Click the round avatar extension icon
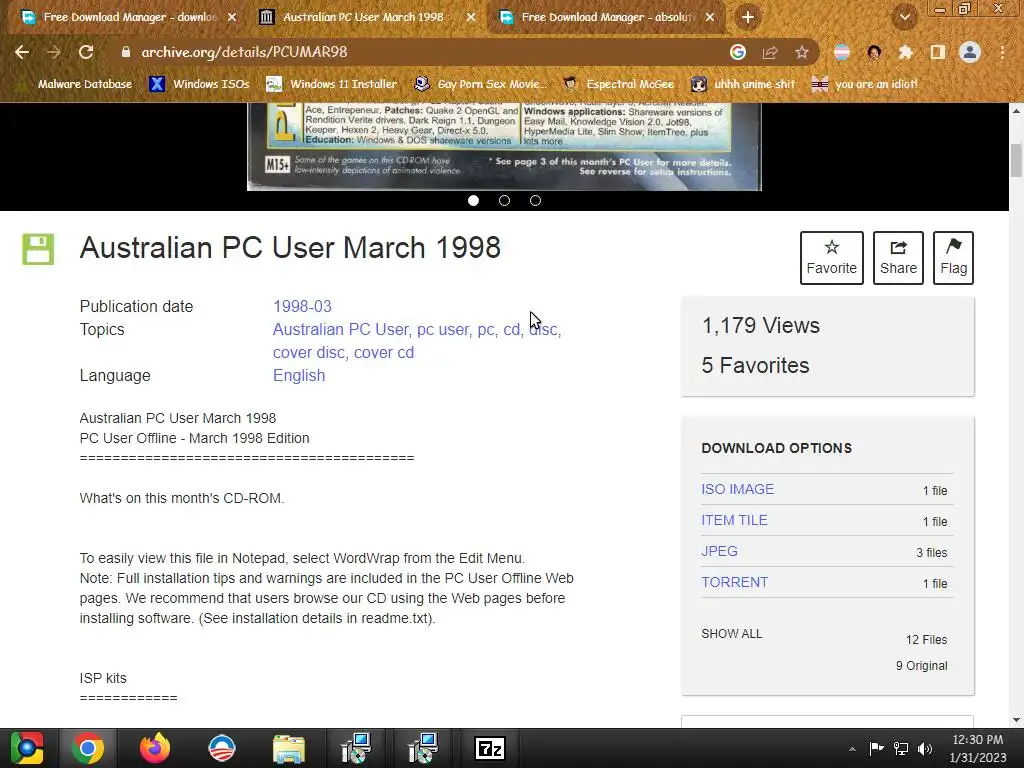This screenshot has height=768, width=1024. [x=874, y=52]
